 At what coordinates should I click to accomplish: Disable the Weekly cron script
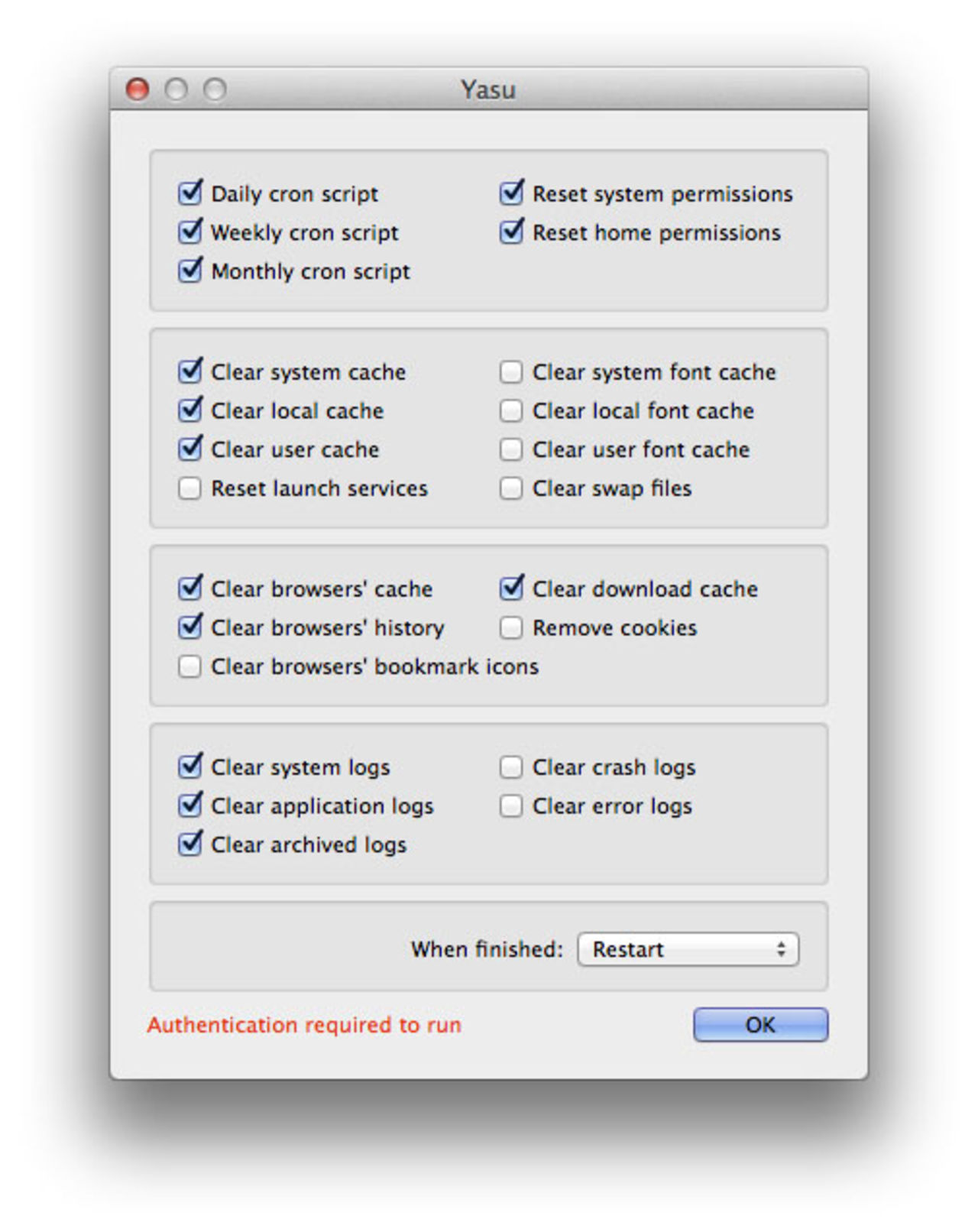(x=189, y=232)
